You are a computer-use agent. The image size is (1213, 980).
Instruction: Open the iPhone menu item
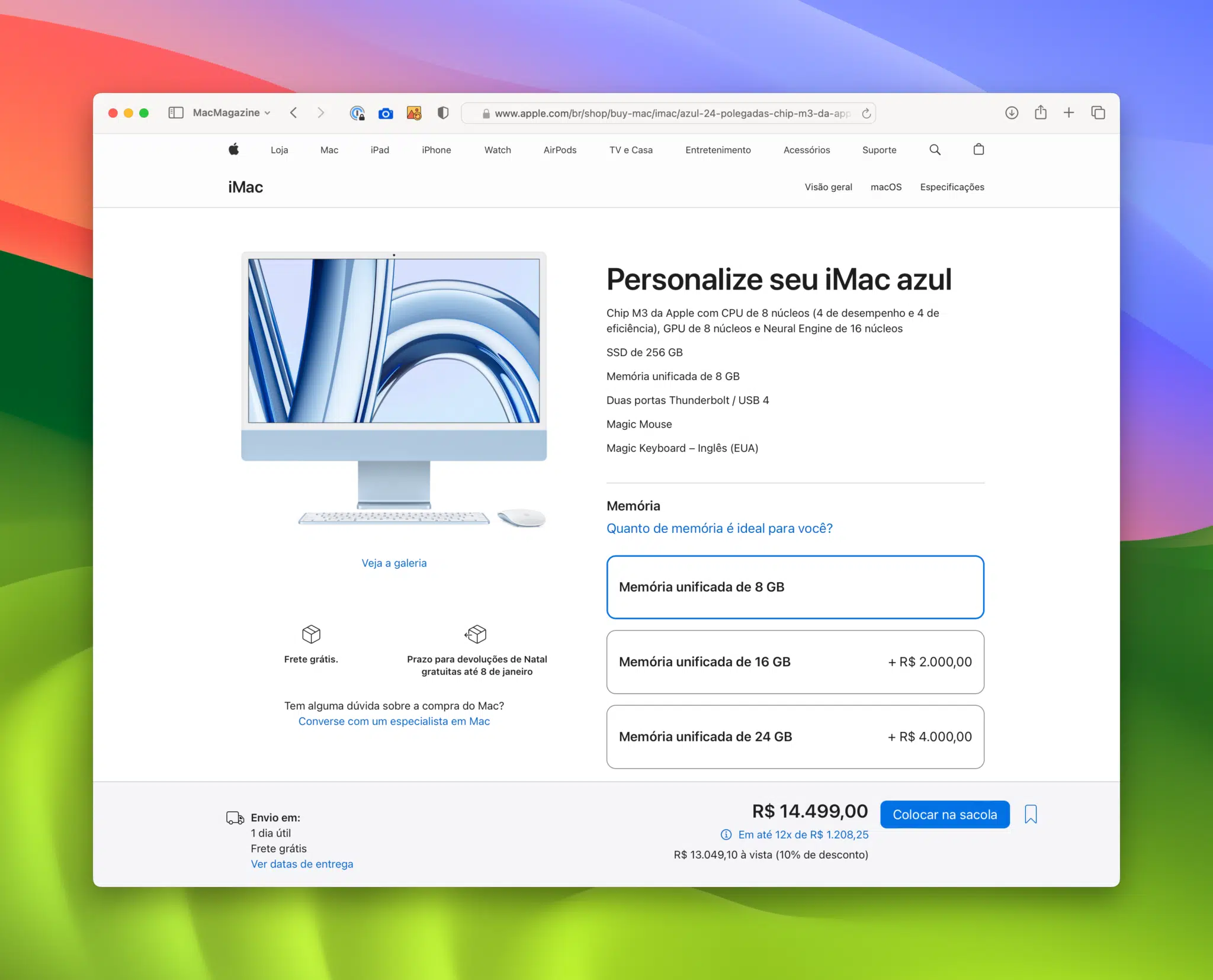point(437,150)
